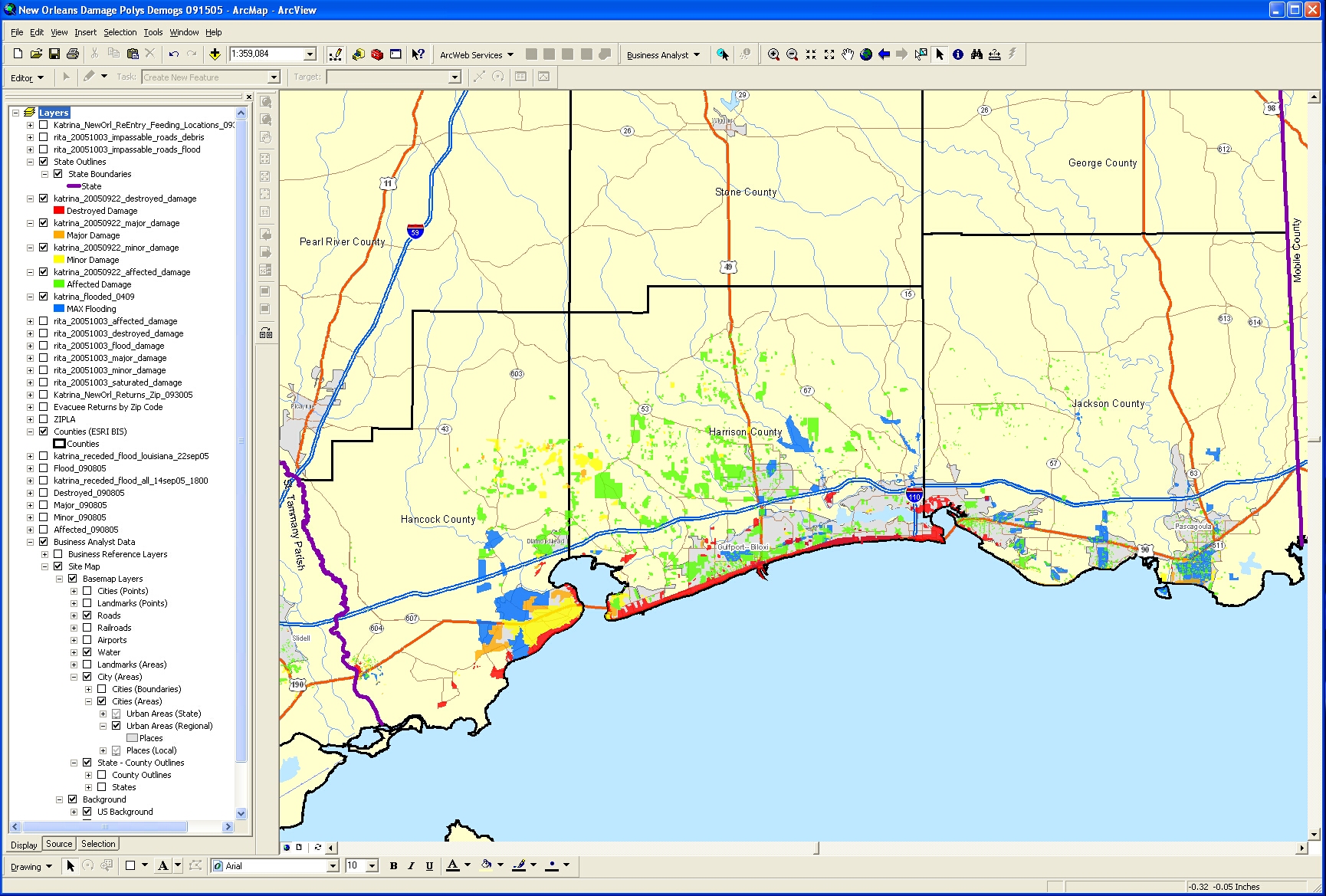Click the Business Analyst find pointer icon
Screen dimensions: 1326x896
pos(722,54)
